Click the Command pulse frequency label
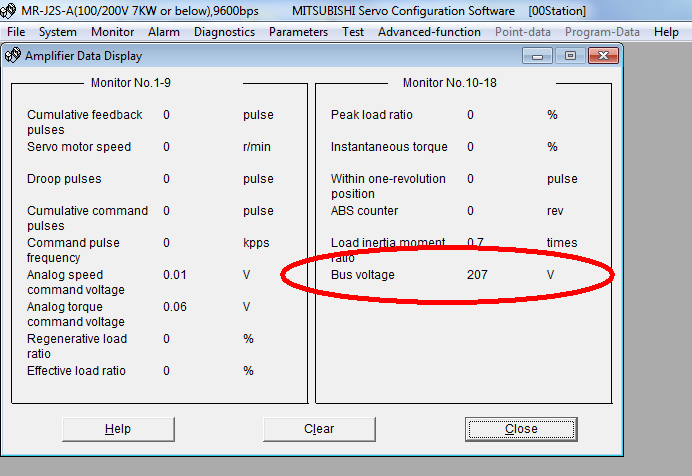Viewport: 692px width, 476px height. click(x=73, y=250)
